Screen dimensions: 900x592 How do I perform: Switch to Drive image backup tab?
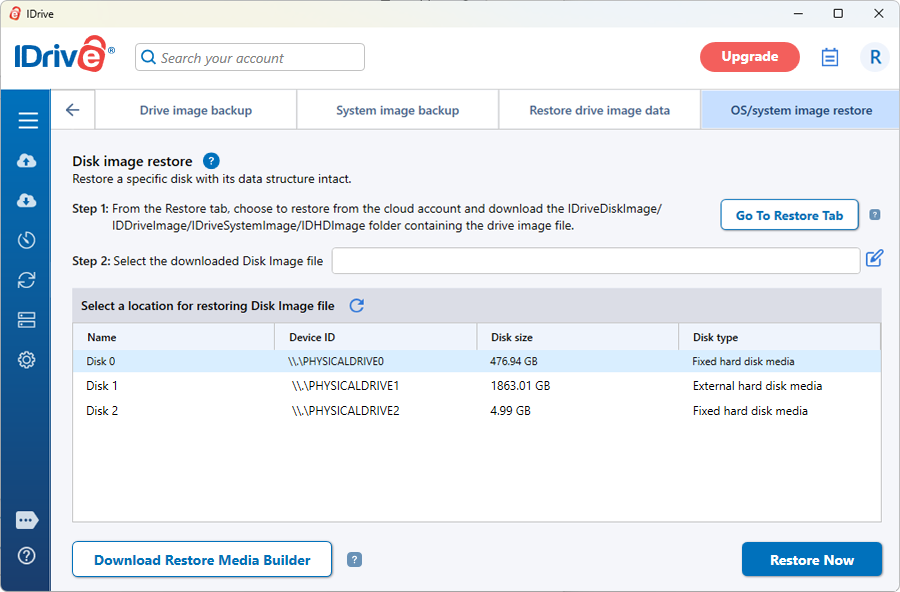pos(196,110)
